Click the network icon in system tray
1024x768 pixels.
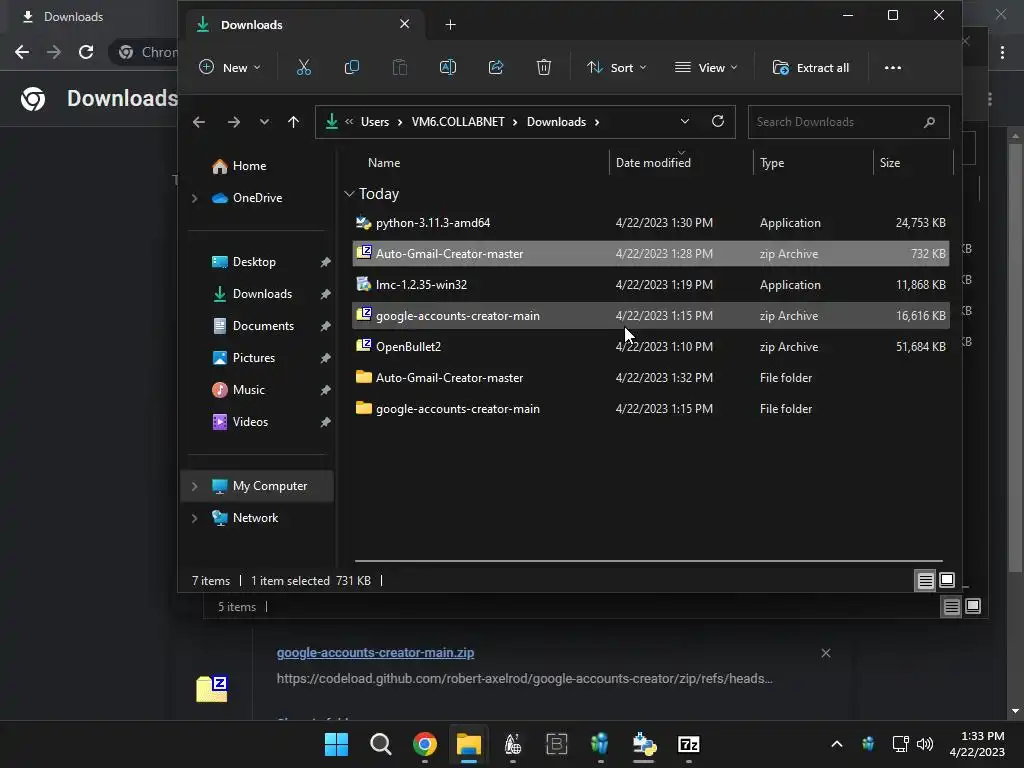(901, 744)
